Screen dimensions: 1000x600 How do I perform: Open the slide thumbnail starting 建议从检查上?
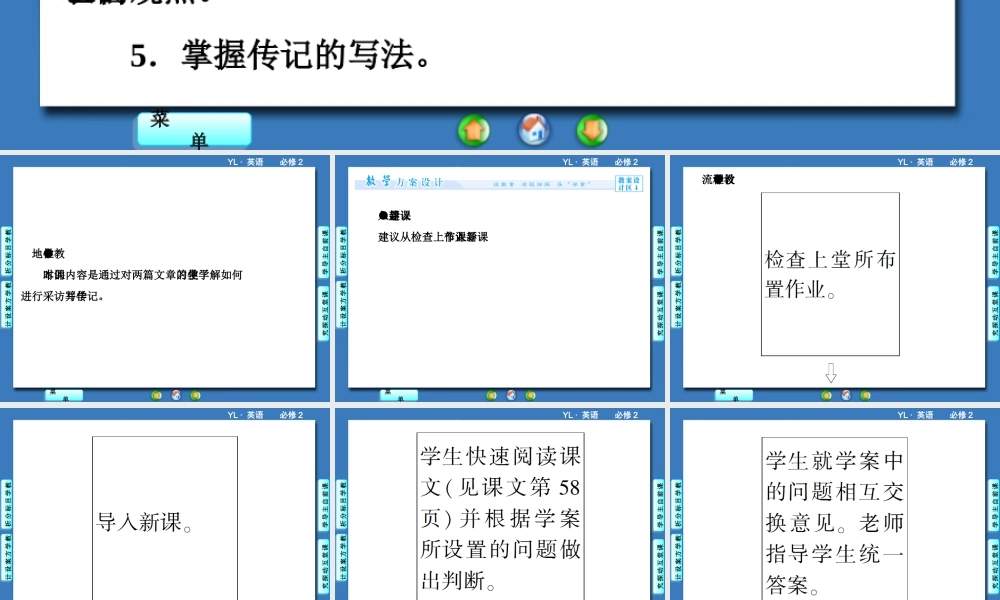pos(499,277)
